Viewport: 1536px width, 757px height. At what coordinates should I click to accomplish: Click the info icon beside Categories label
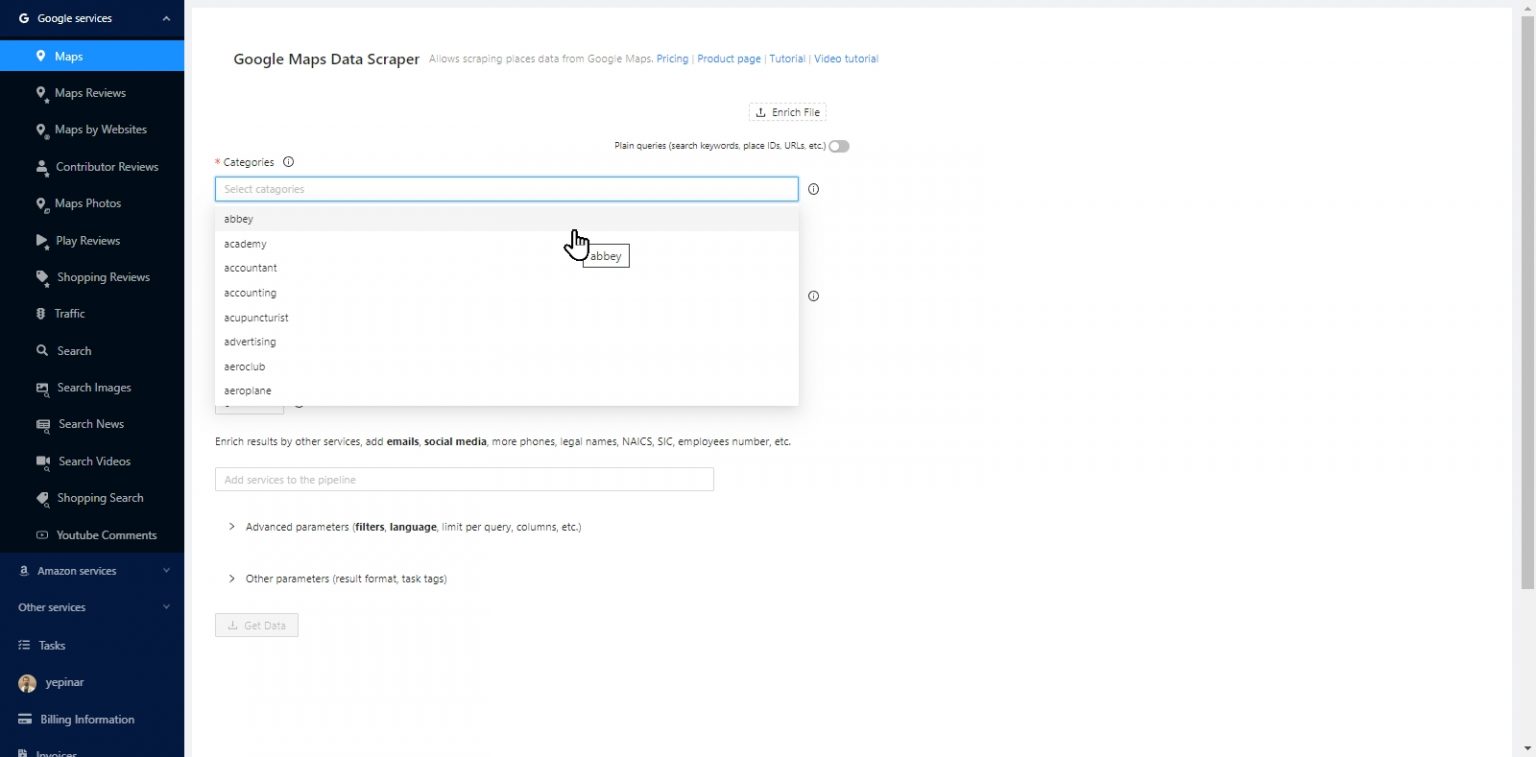[x=289, y=162]
